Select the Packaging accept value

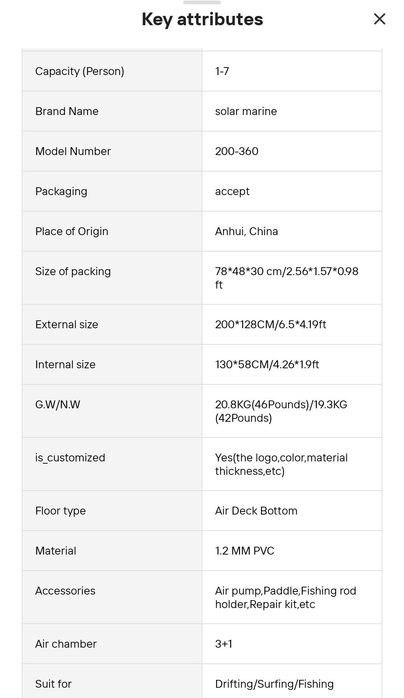[x=232, y=191]
